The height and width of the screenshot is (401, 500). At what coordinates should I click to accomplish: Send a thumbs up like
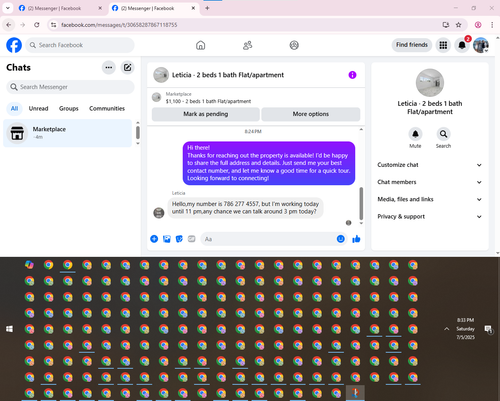[356, 239]
